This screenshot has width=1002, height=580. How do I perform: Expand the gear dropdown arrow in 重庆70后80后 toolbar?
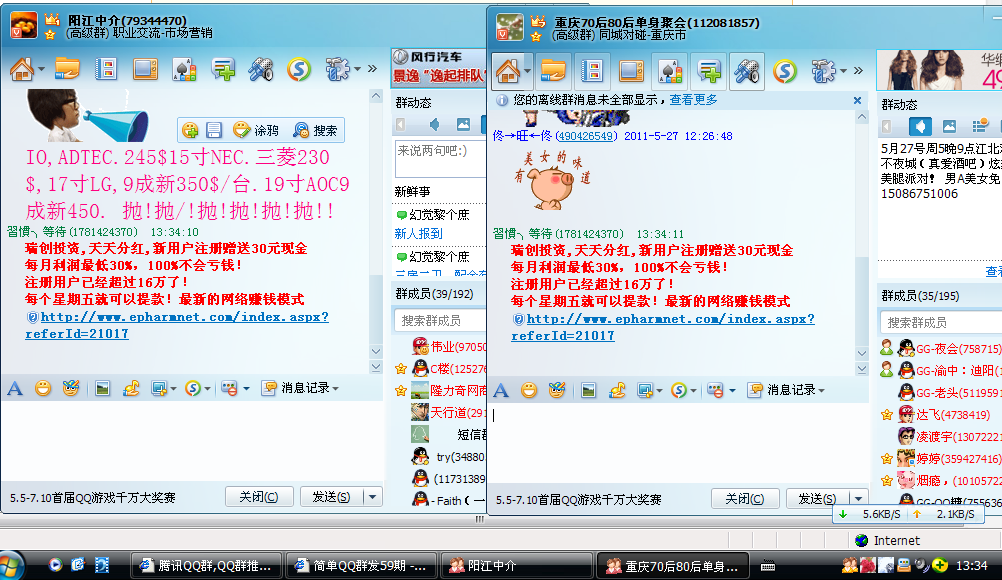[844, 71]
